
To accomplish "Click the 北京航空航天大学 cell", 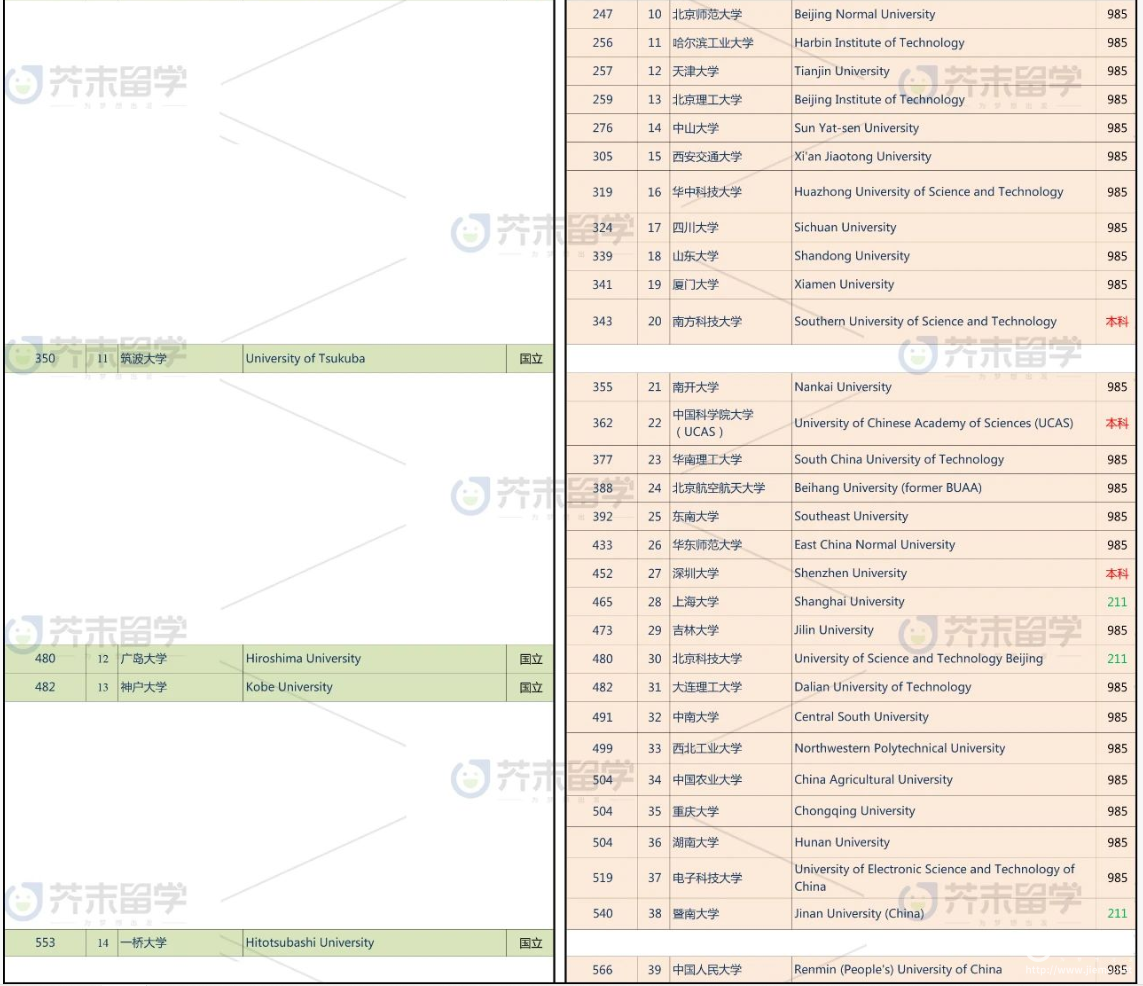I will 730,488.
